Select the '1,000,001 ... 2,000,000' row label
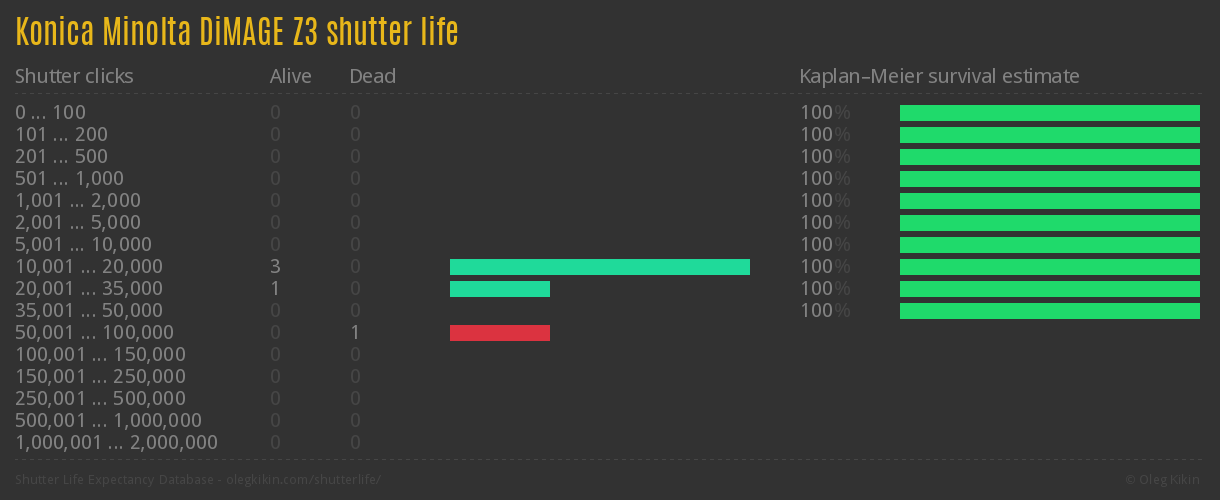Viewport: 1220px width, 500px height. [x=116, y=443]
